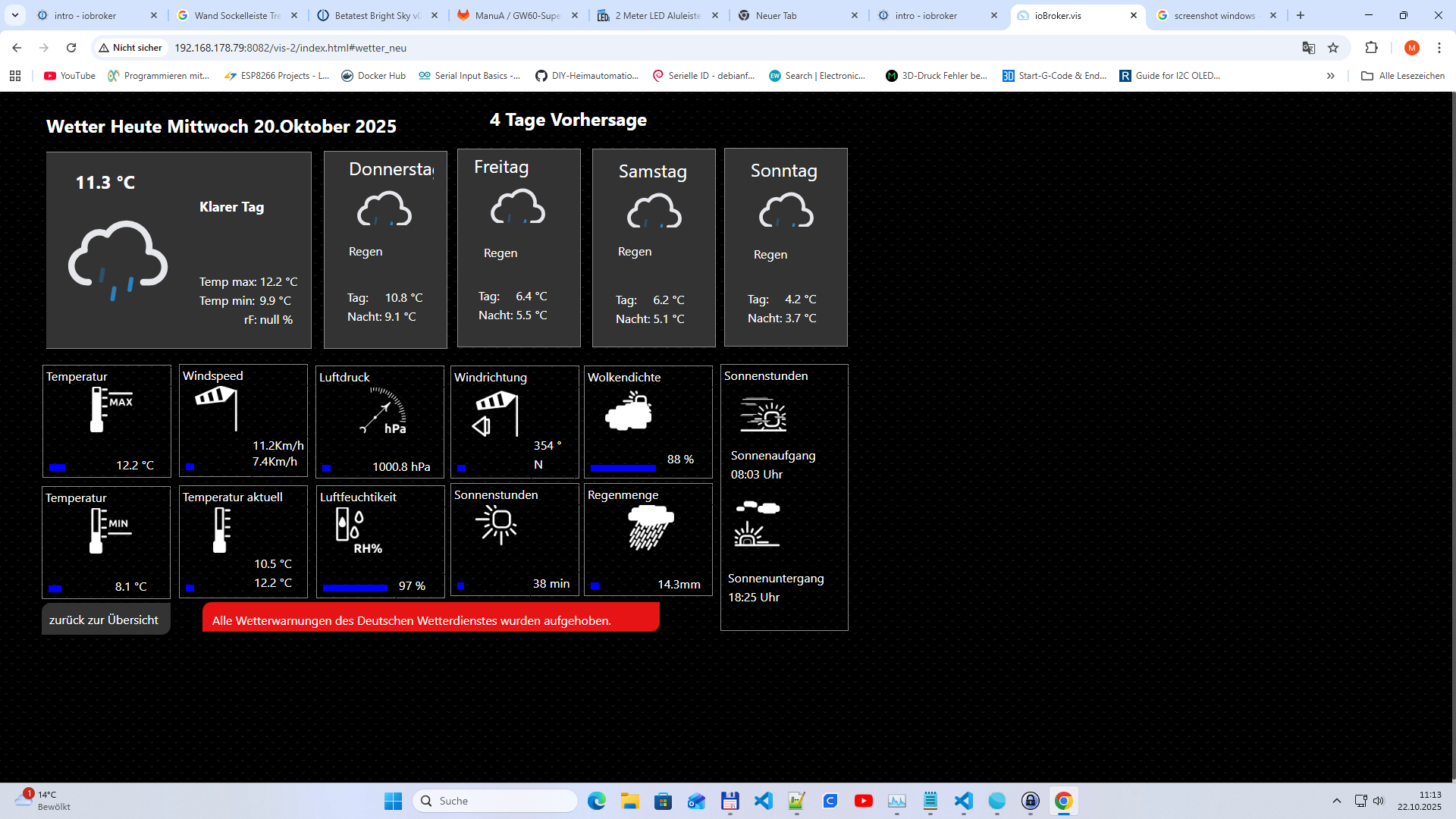This screenshot has height=819, width=1456.
Task: Expand hidden bookmarks chevron
Action: pos(1330,76)
